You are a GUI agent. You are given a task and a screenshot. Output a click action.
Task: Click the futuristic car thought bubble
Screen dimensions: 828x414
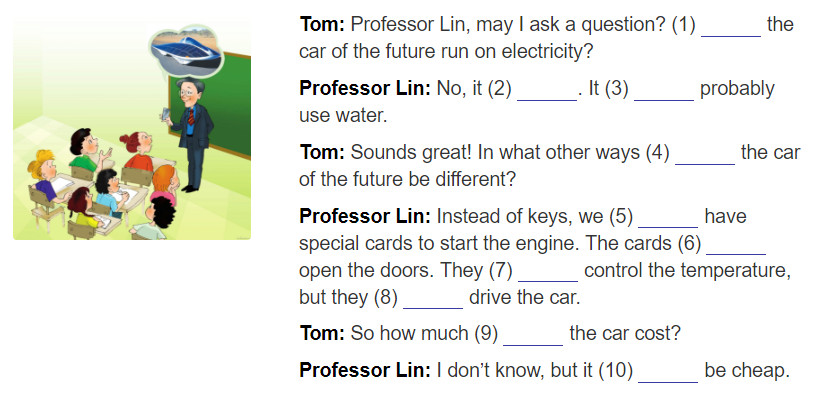[186, 51]
